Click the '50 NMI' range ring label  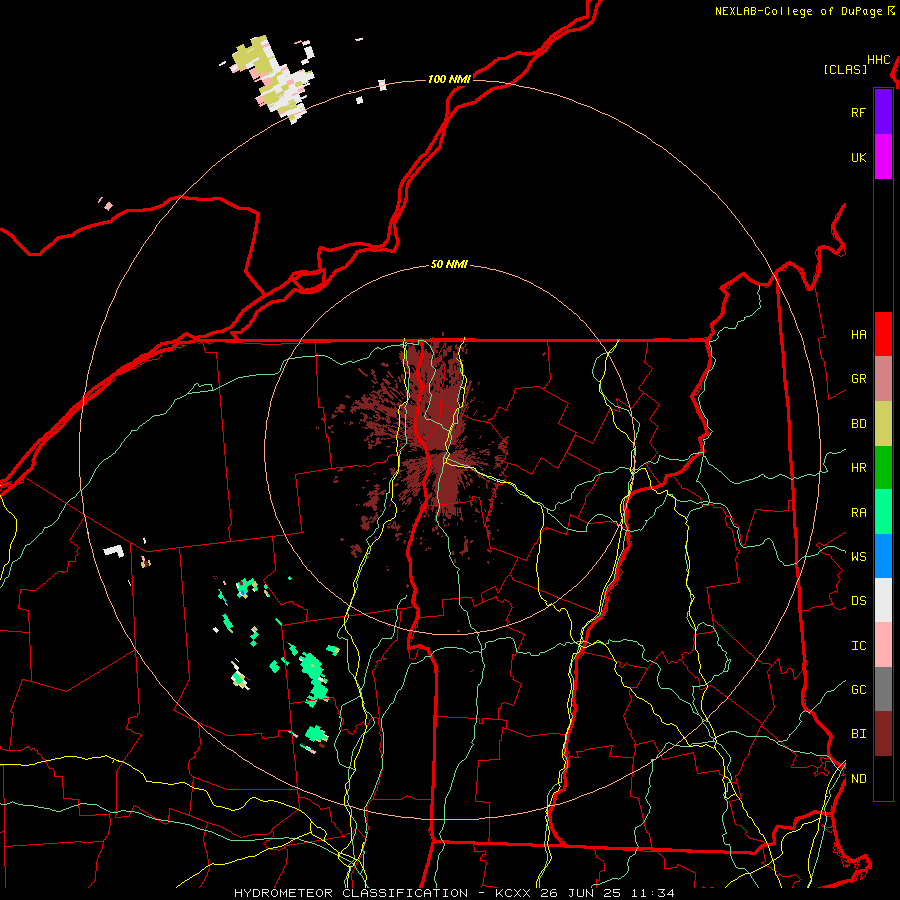click(449, 265)
